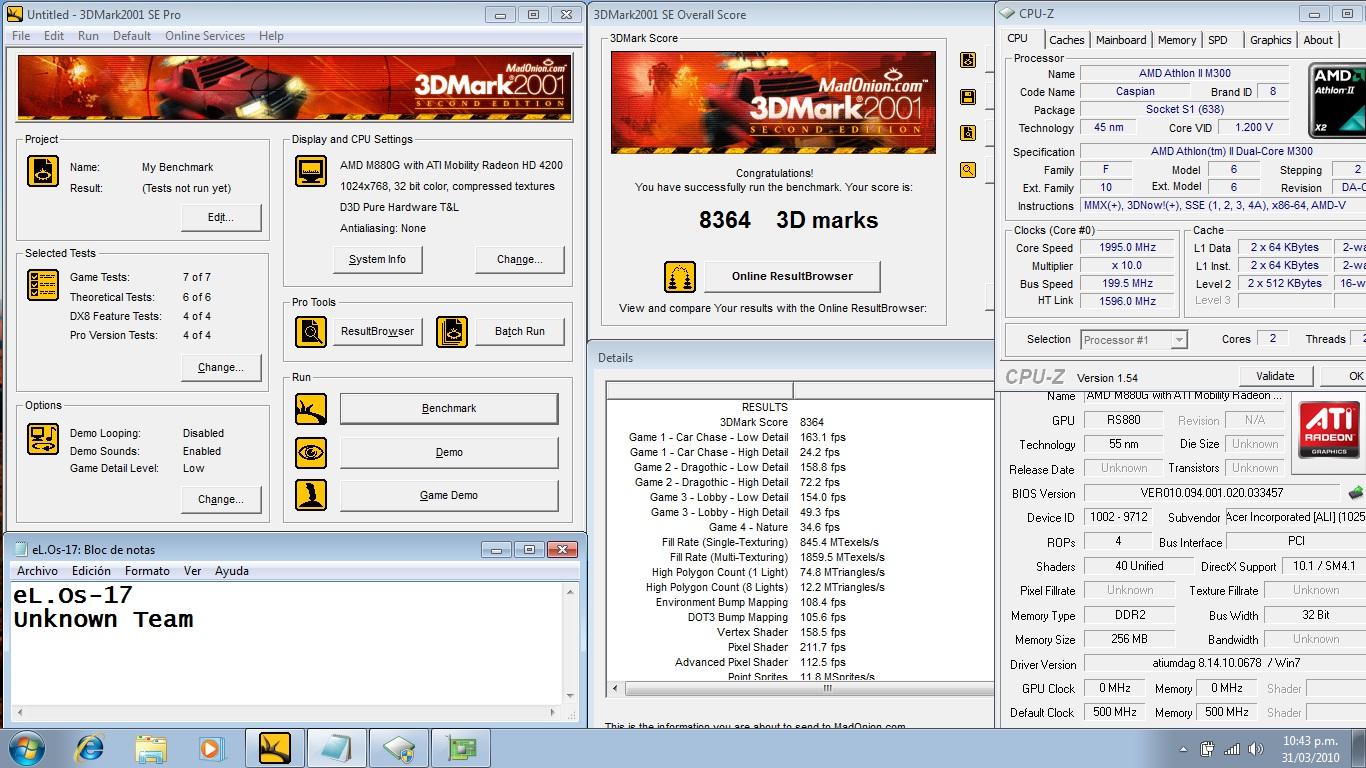Image resolution: width=1366 pixels, height=768 pixels.
Task: Switch to the About tab in CPU-Z
Action: pyautogui.click(x=1318, y=40)
